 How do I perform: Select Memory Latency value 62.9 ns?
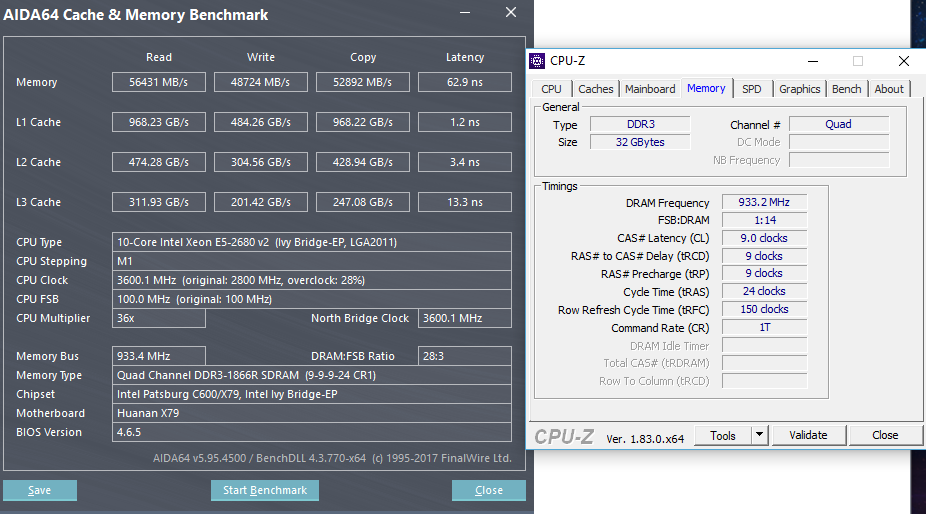click(x=465, y=82)
